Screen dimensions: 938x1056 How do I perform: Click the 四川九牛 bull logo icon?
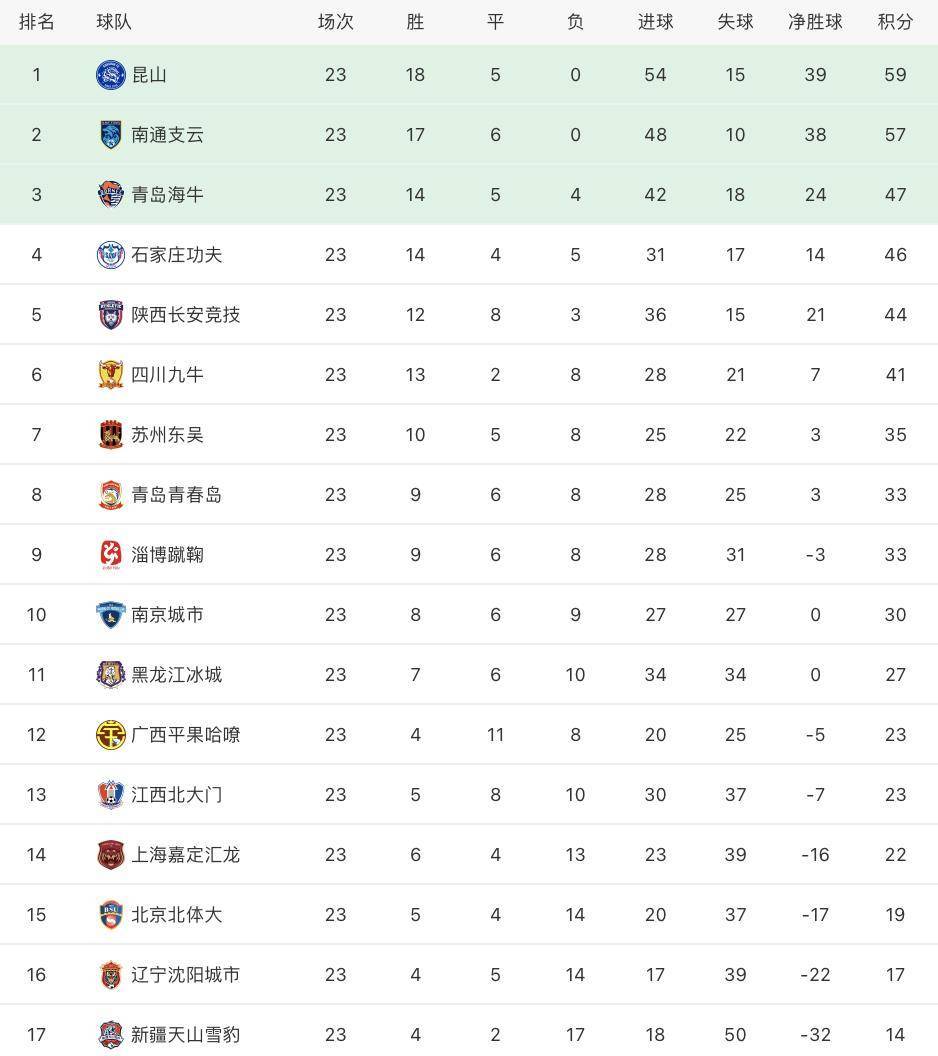click(111, 374)
